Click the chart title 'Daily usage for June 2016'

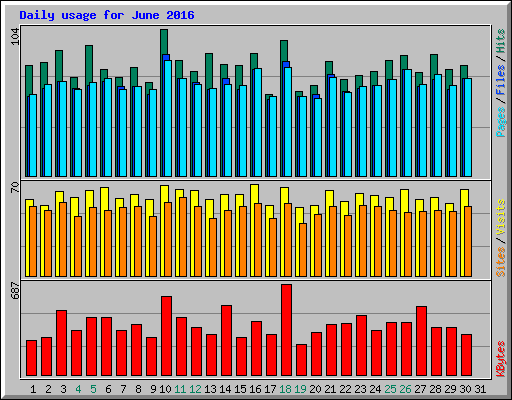click(107, 15)
